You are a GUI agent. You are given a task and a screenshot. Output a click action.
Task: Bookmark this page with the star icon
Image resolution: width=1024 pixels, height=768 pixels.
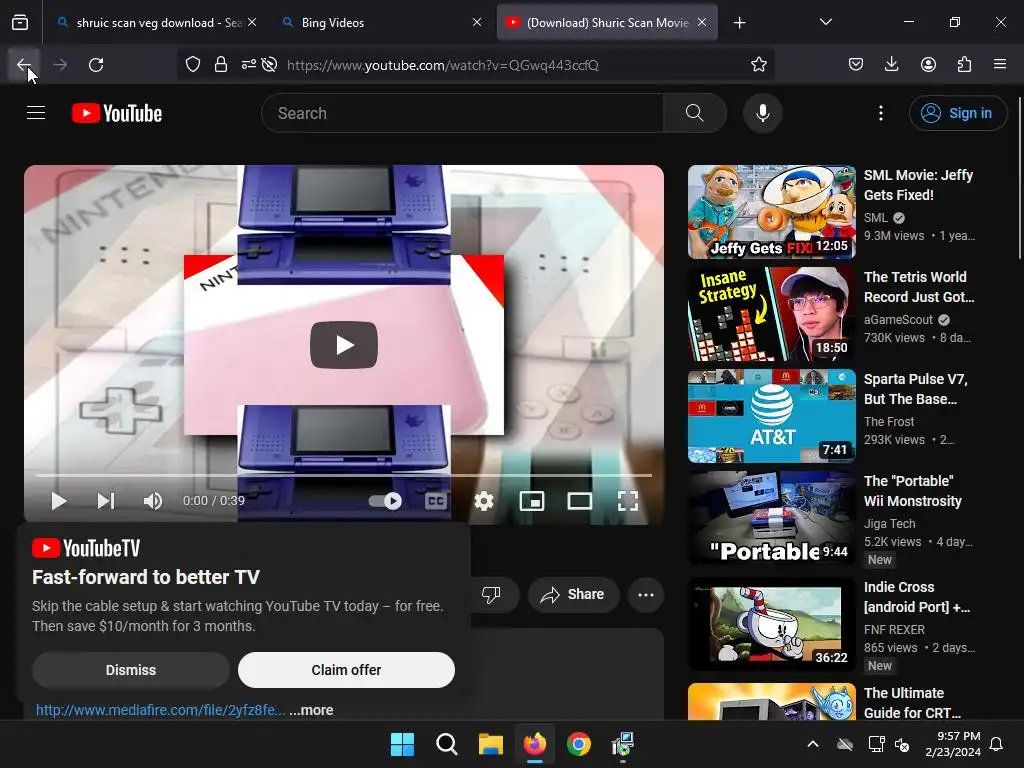click(758, 65)
